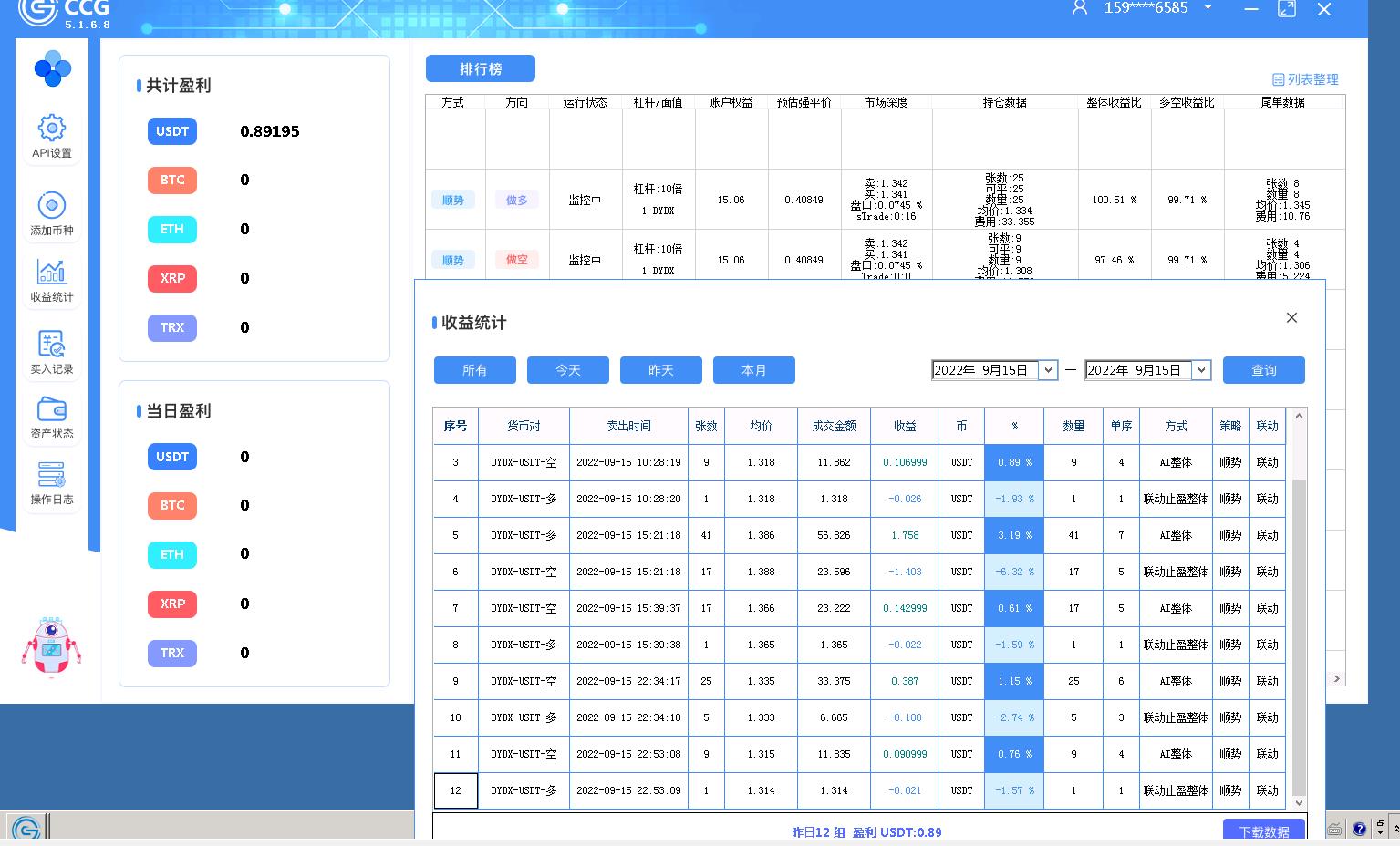Open 买入记录 from the sidebar

(x=52, y=350)
